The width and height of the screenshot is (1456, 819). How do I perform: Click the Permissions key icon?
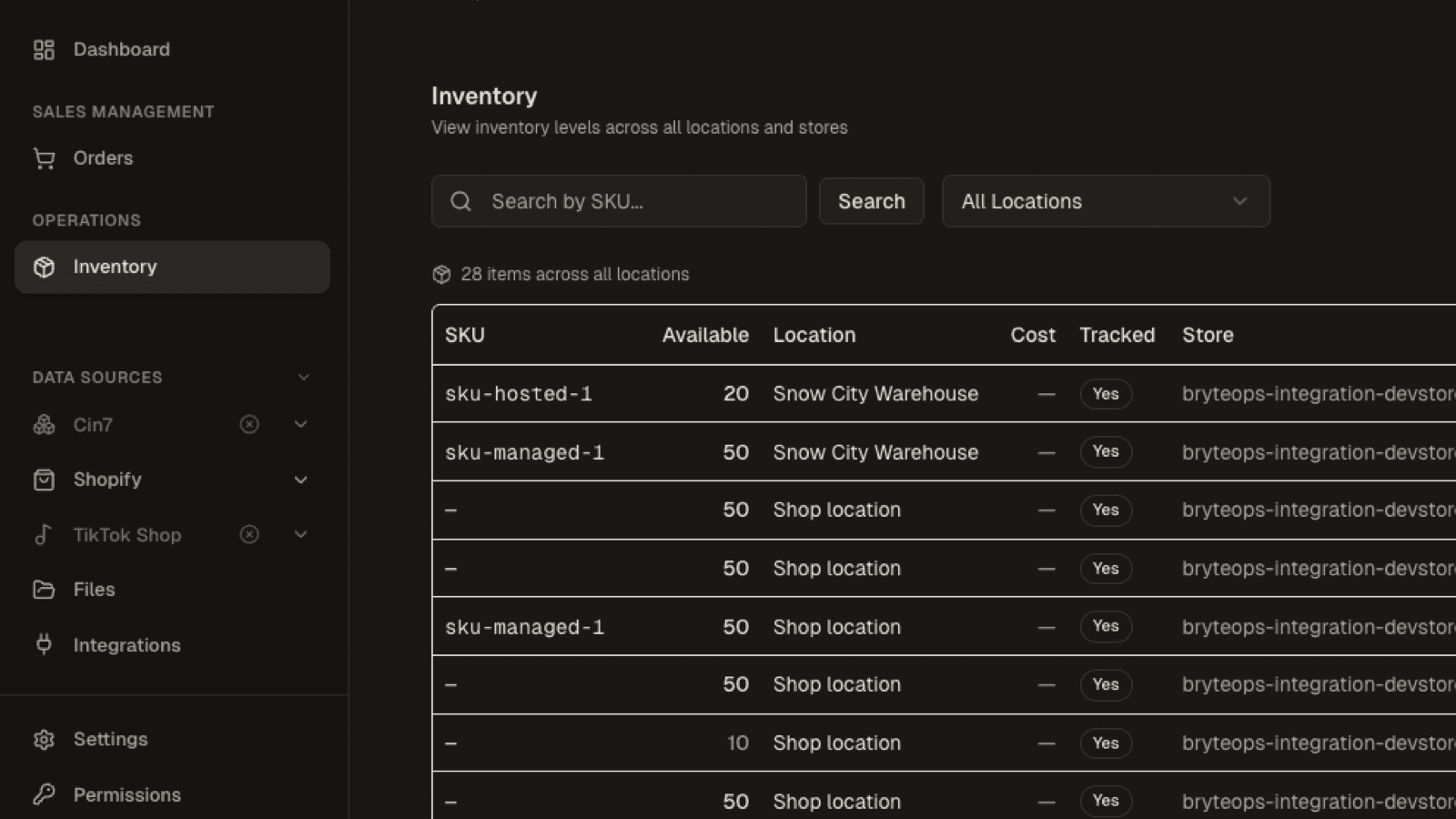point(44,794)
